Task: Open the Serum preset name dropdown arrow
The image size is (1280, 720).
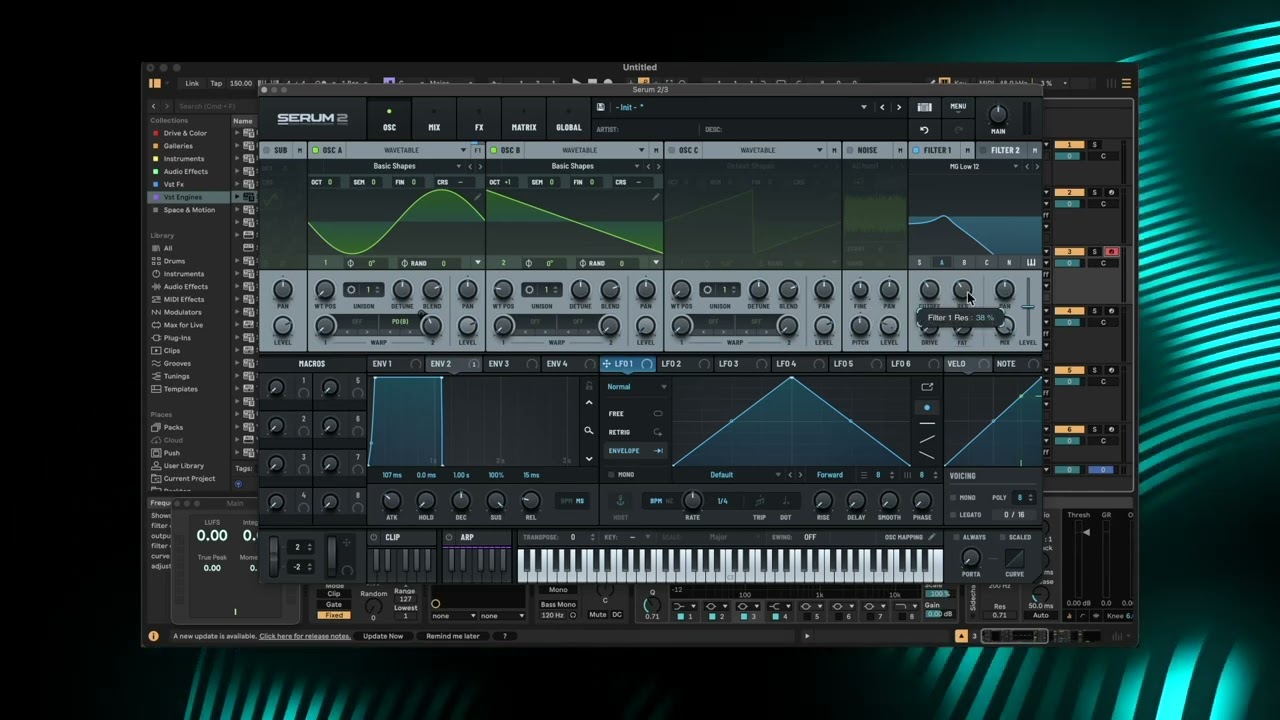Action: 864,107
